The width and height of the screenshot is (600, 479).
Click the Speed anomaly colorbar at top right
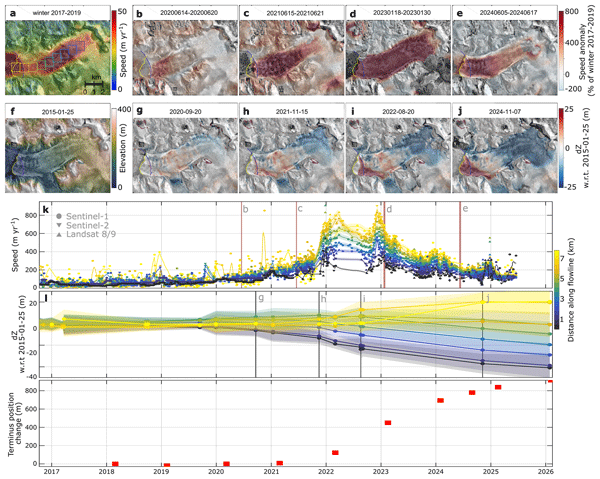pos(561,51)
